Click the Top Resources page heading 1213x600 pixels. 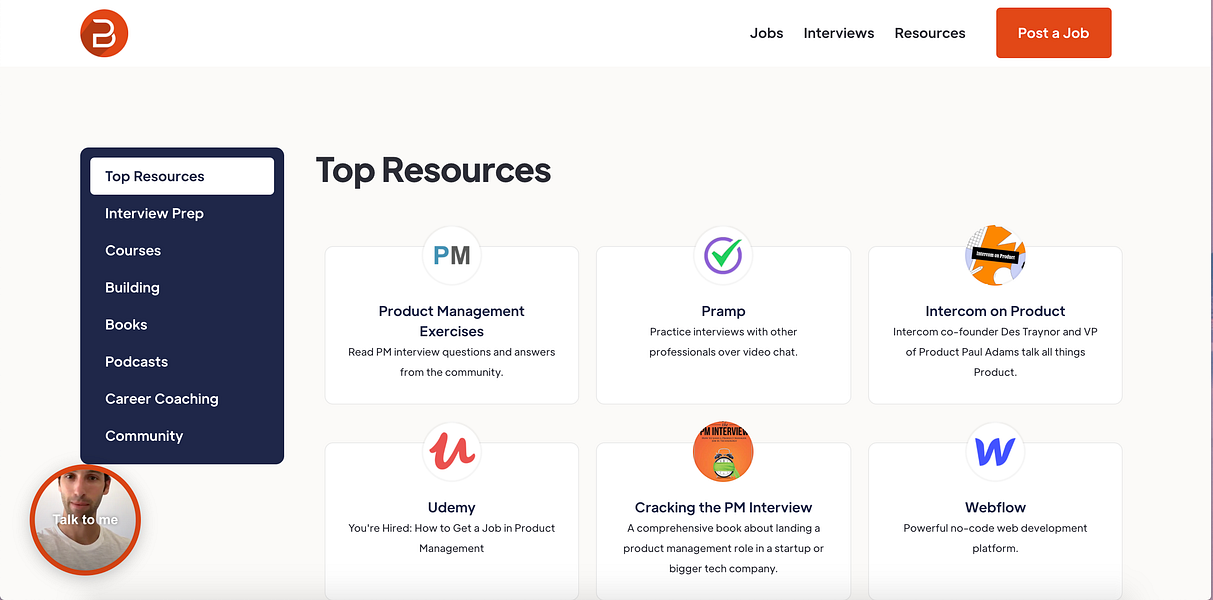(x=433, y=170)
